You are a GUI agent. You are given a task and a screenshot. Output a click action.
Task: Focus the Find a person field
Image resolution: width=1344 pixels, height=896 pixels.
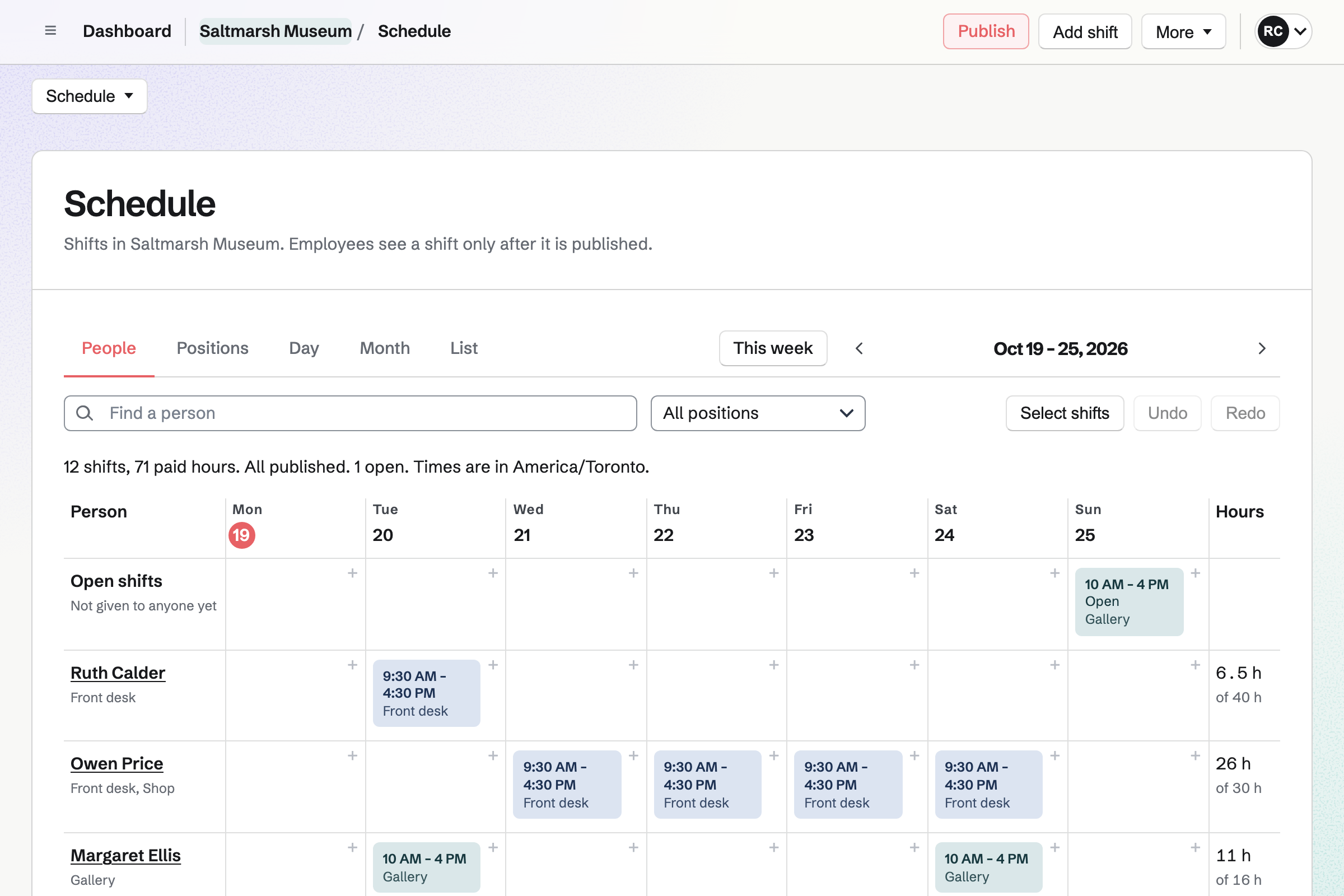(x=351, y=413)
